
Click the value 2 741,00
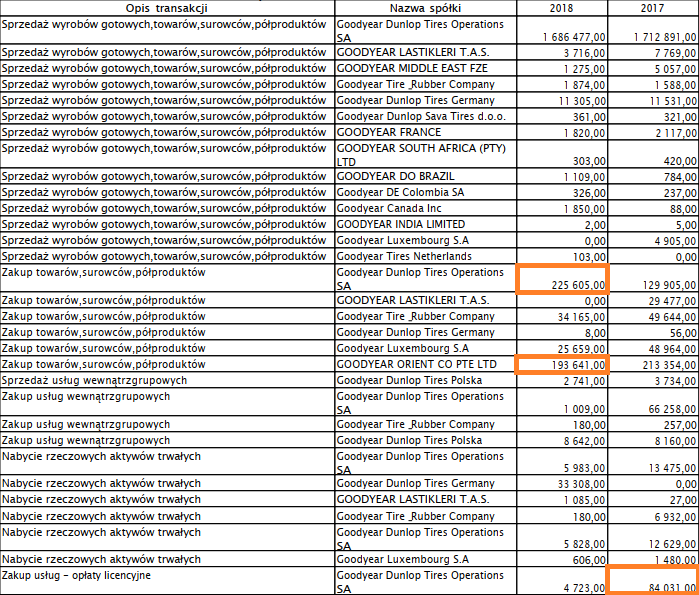coord(584,382)
